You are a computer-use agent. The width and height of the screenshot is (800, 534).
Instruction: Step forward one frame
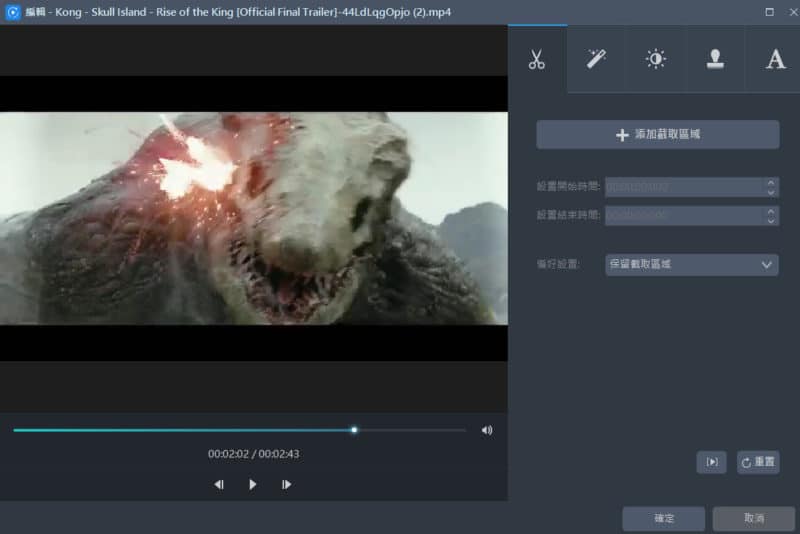click(286, 485)
